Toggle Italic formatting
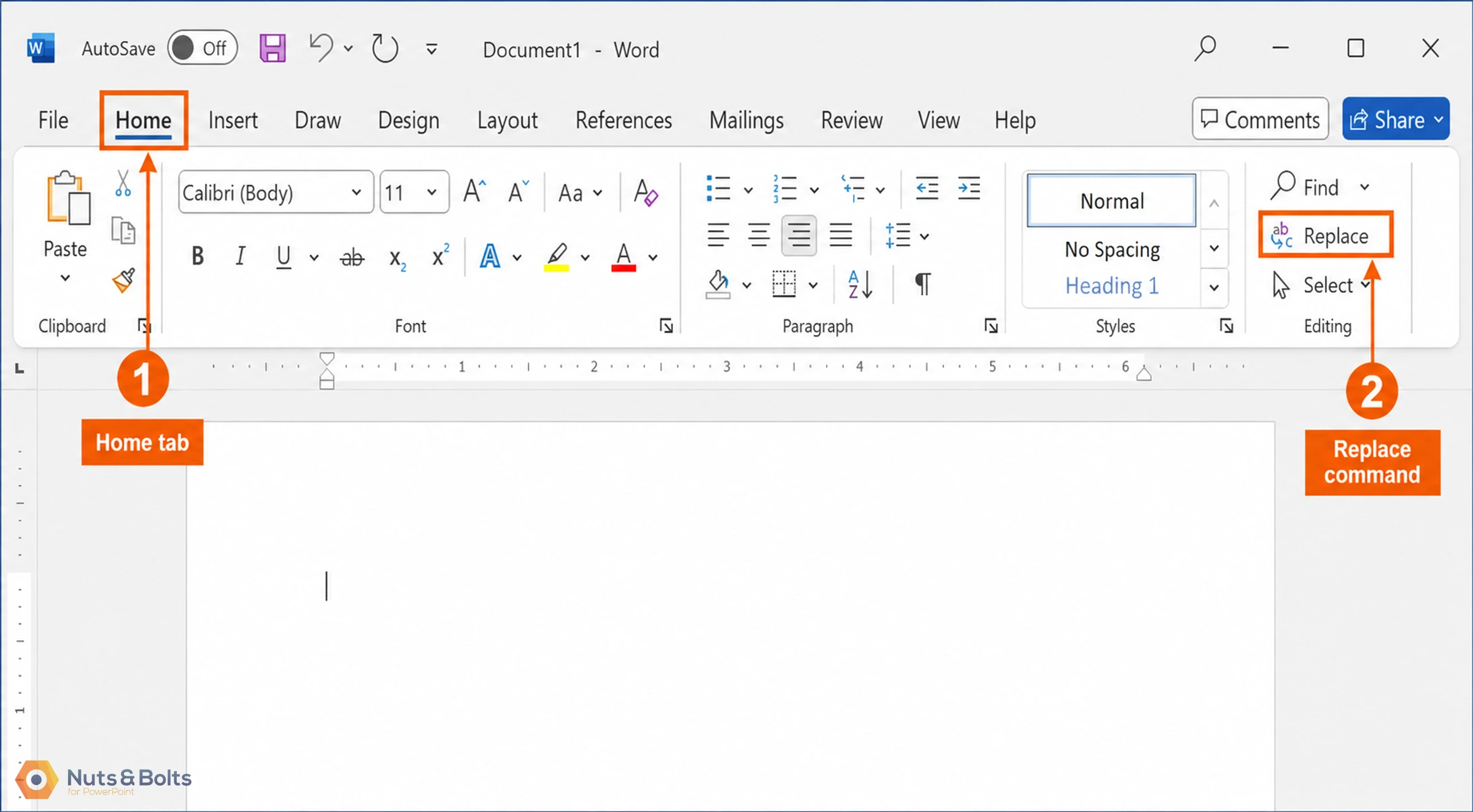This screenshot has height=812, width=1473. (x=240, y=257)
